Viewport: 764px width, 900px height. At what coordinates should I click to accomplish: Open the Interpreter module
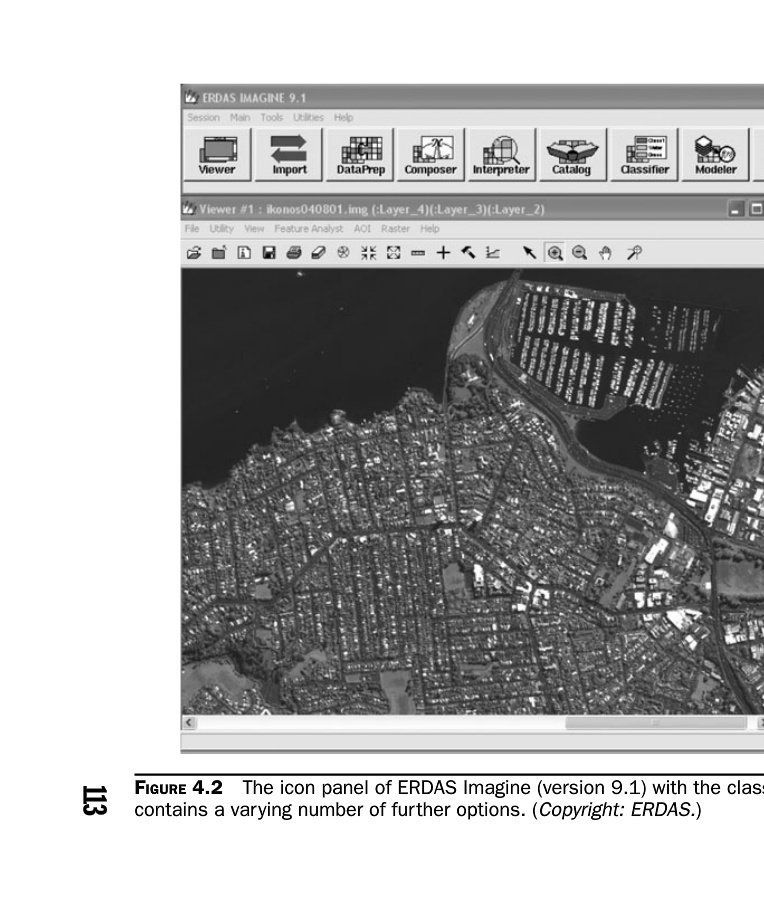pos(501,154)
